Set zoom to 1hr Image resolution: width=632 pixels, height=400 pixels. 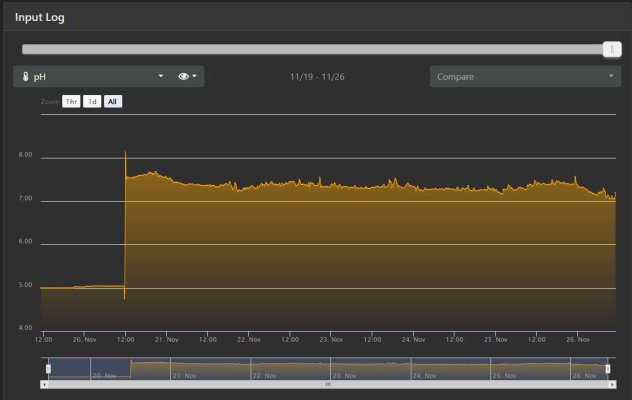(x=71, y=102)
